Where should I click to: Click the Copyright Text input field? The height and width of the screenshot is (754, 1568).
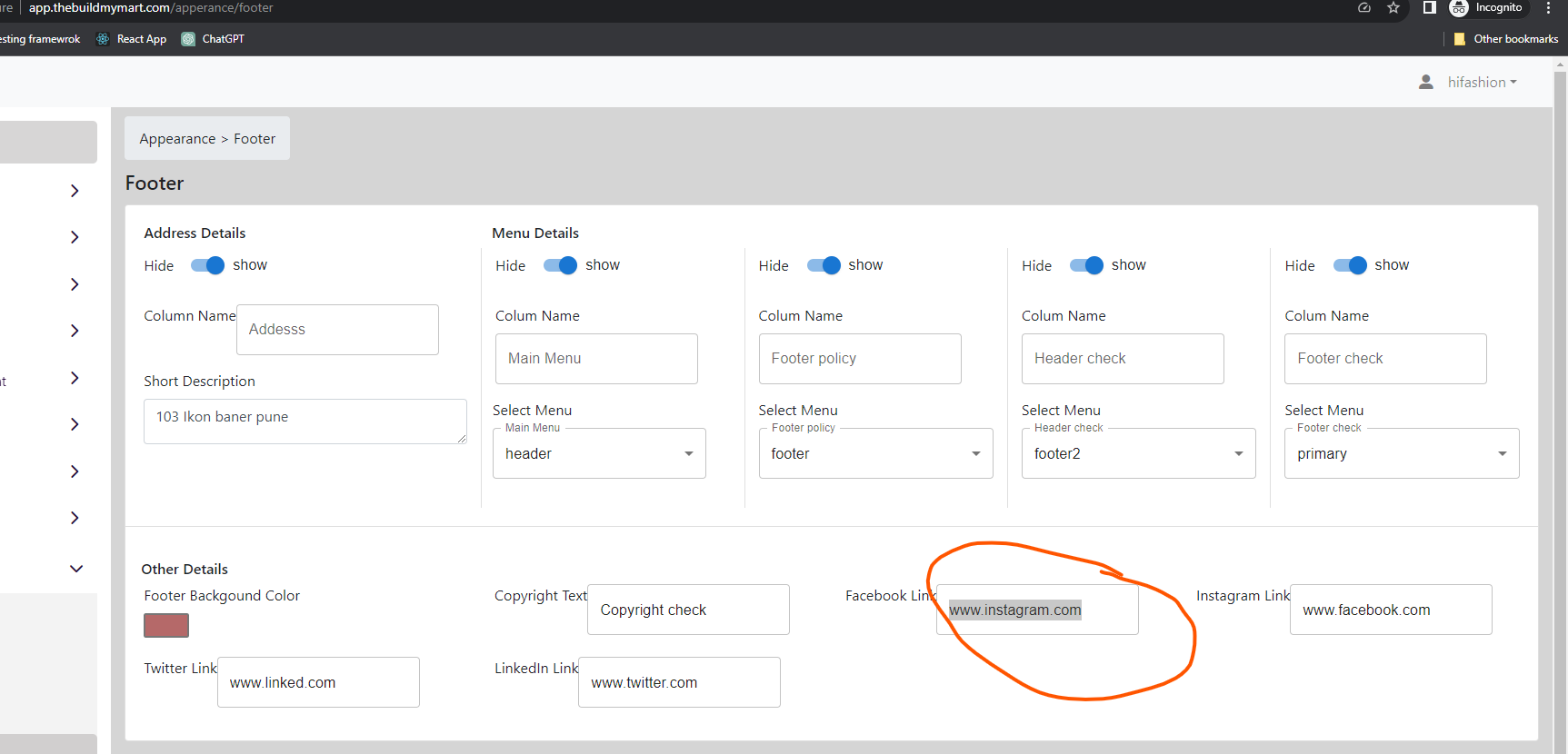click(x=688, y=610)
